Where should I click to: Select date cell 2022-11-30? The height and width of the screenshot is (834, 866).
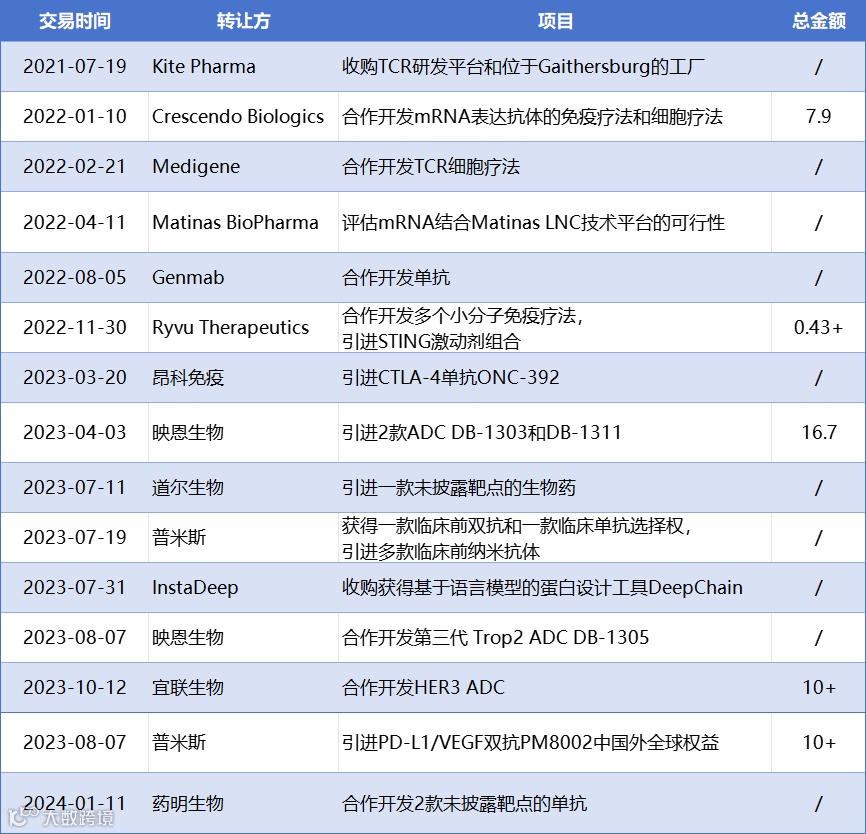click(75, 328)
